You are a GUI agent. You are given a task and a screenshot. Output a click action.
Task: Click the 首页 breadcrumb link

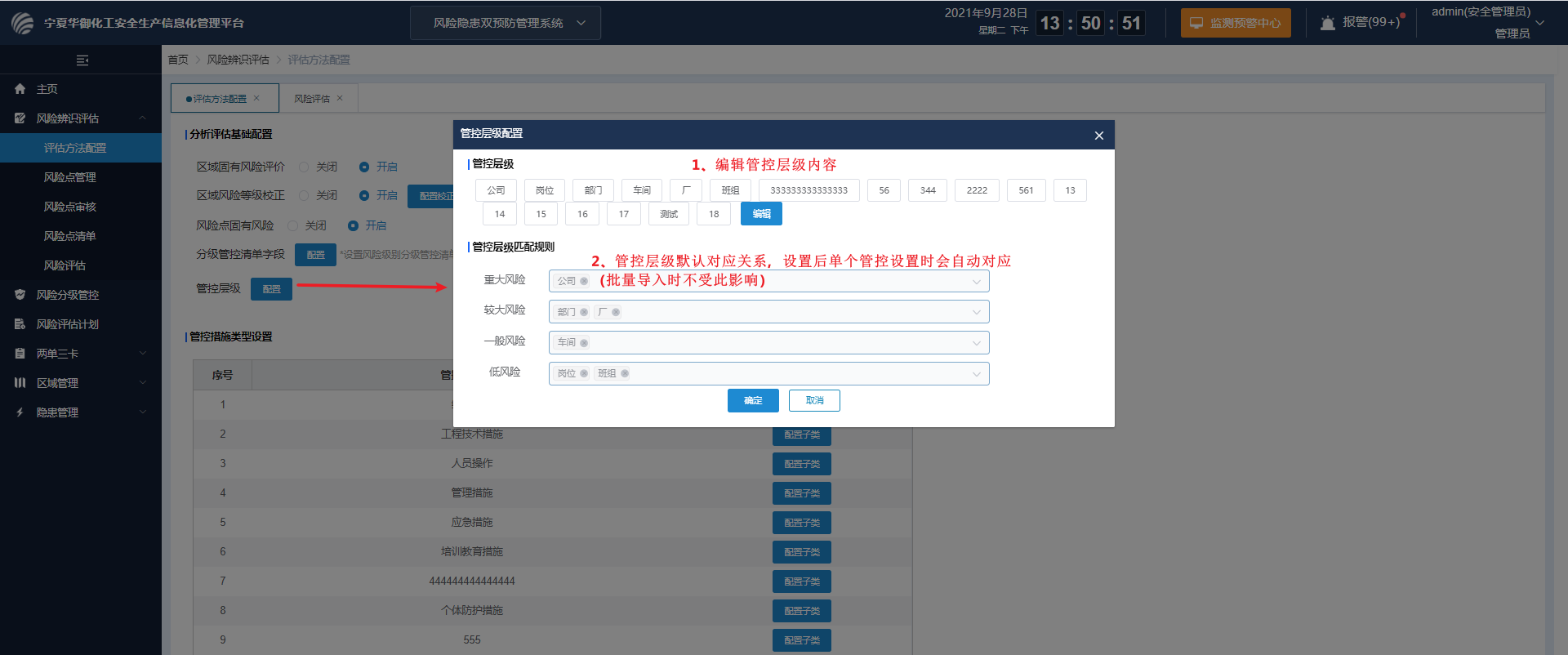click(178, 60)
